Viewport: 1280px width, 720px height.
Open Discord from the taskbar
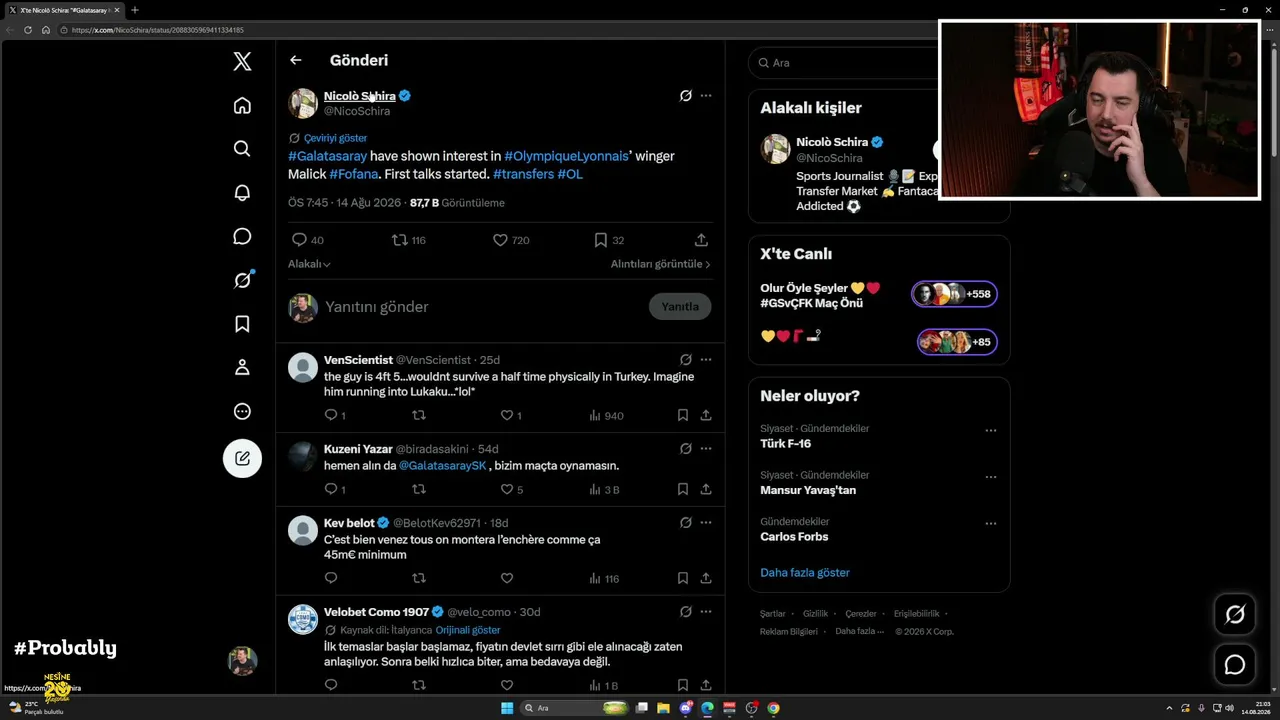click(686, 708)
